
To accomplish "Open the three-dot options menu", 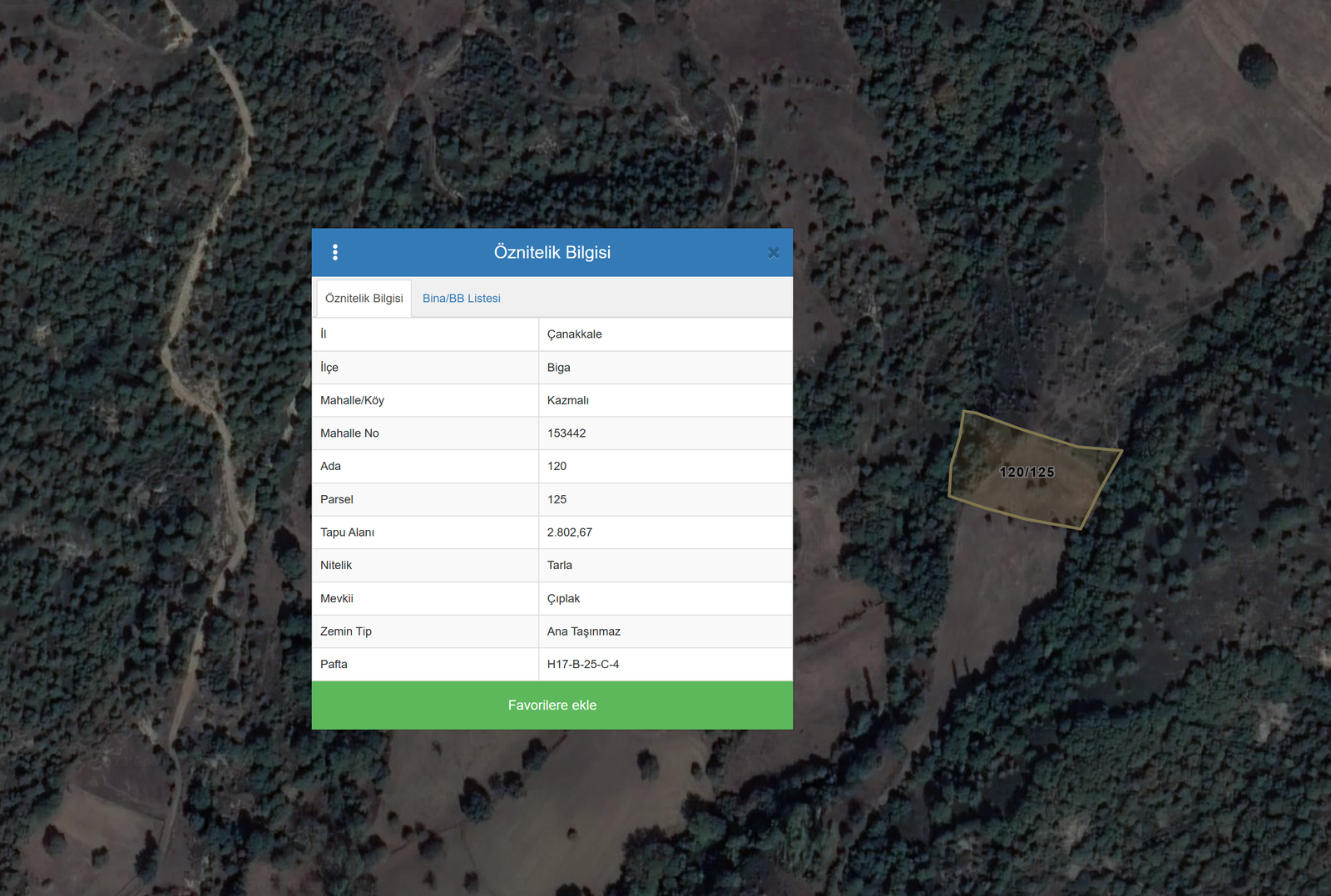I will coord(335,252).
